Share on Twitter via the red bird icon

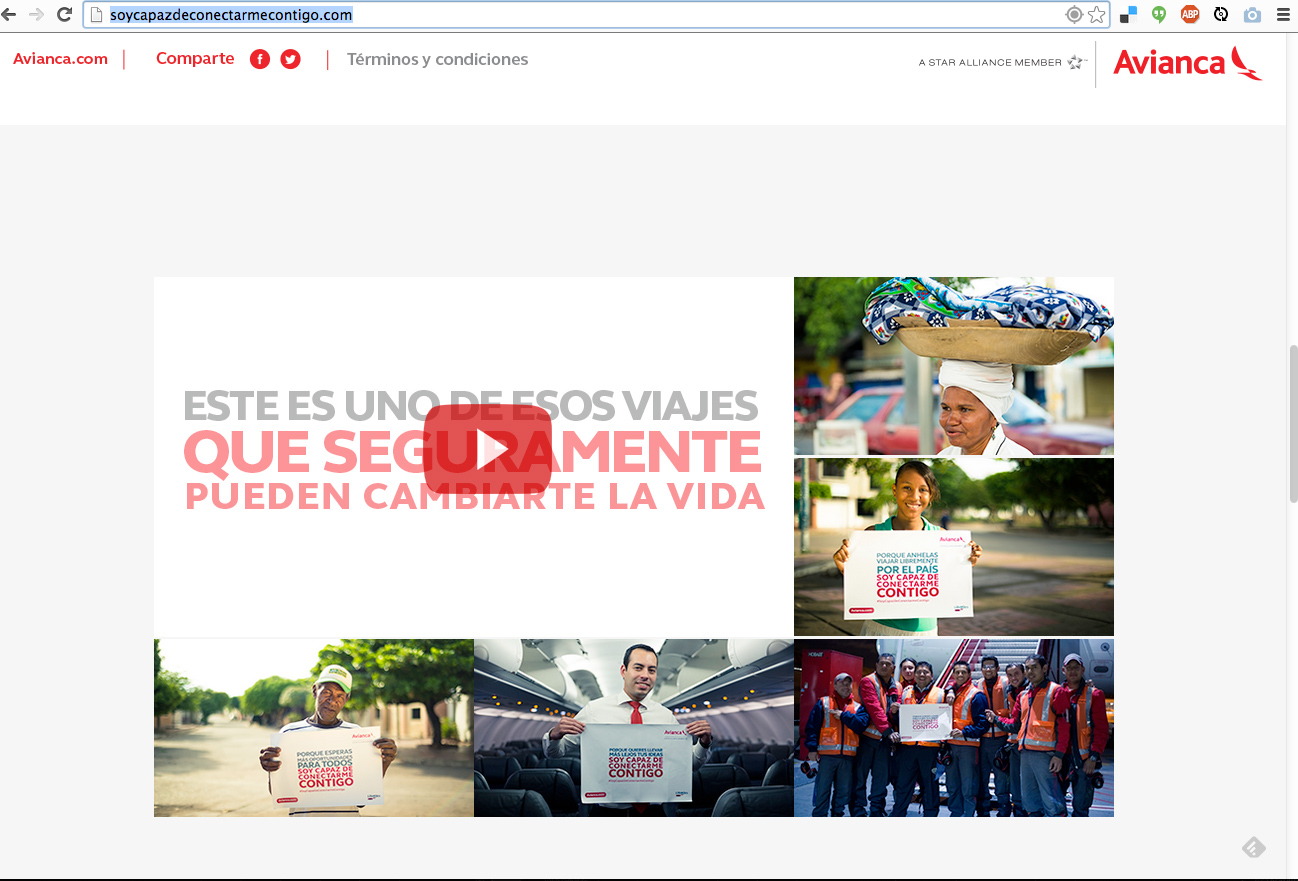[x=290, y=59]
